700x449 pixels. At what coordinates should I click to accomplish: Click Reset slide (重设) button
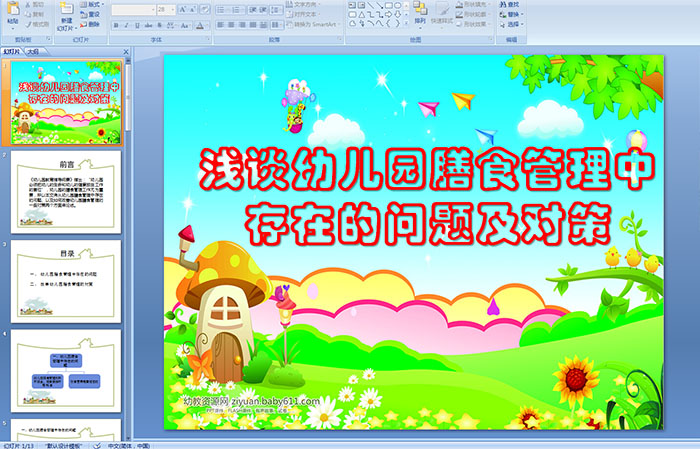(90, 14)
